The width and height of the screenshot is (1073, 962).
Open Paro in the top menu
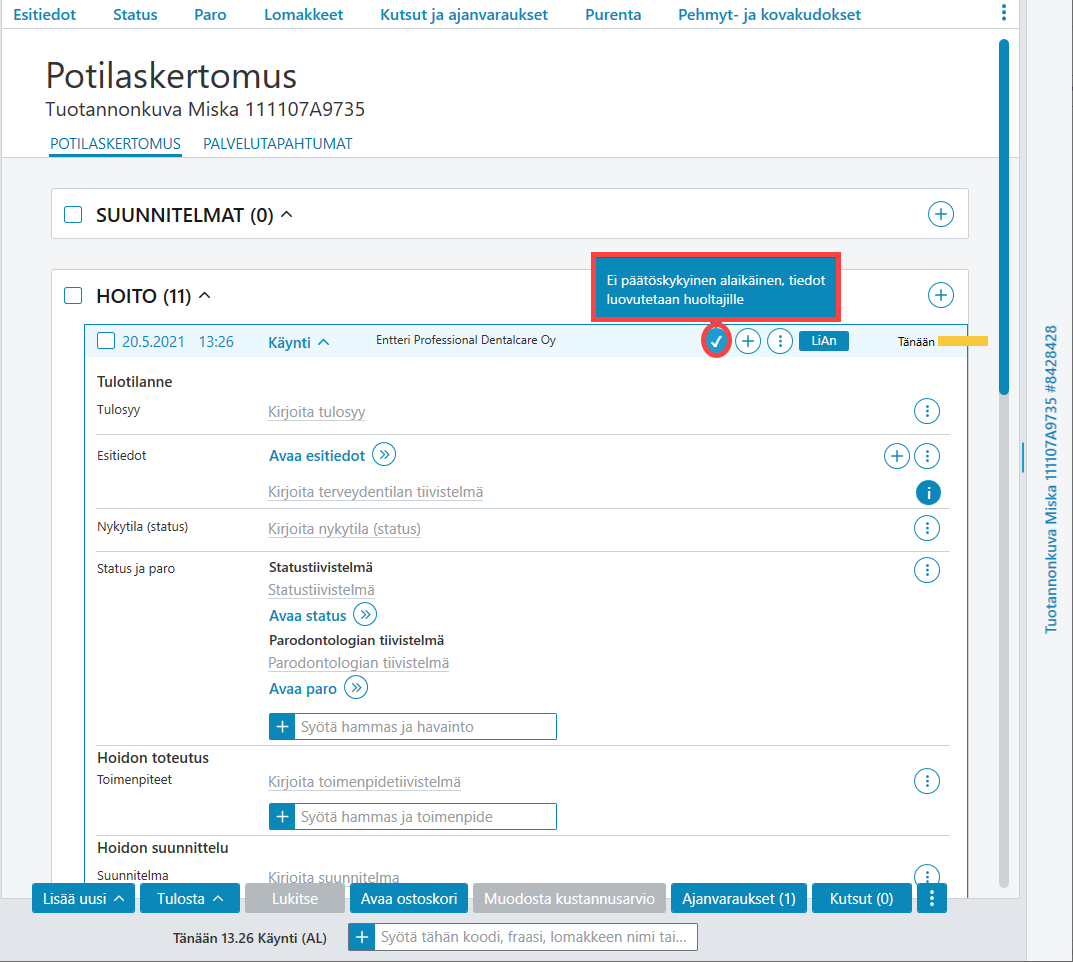click(210, 14)
